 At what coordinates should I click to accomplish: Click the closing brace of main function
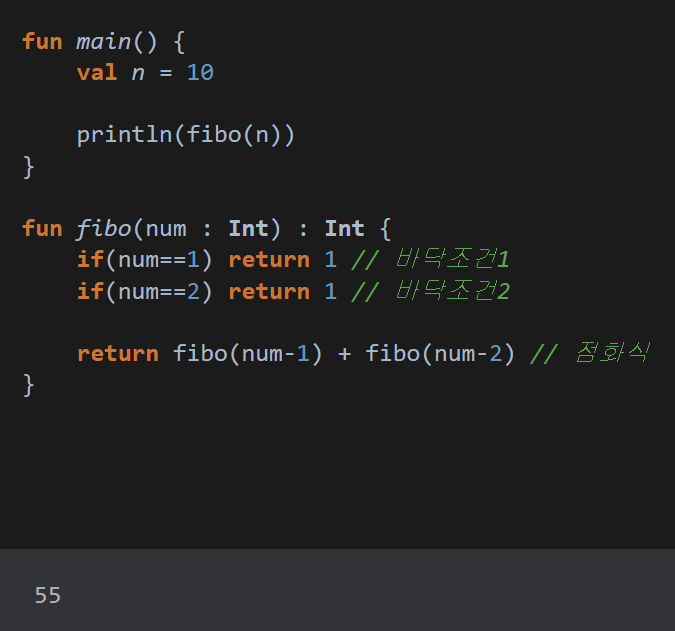[x=28, y=167]
